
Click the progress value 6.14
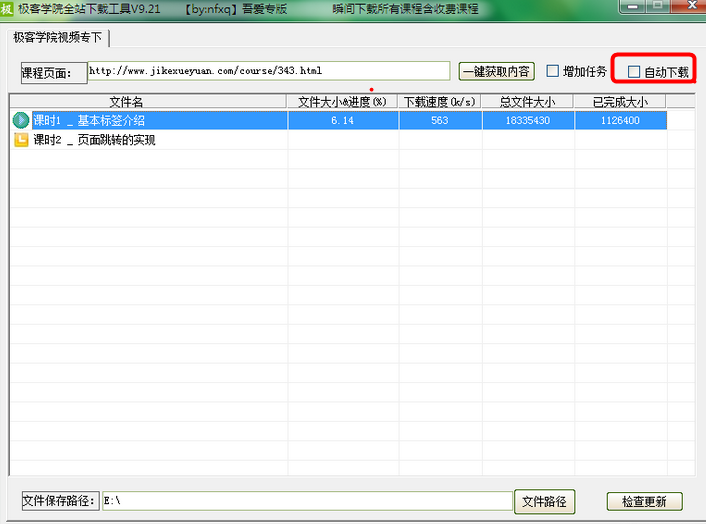coord(342,120)
